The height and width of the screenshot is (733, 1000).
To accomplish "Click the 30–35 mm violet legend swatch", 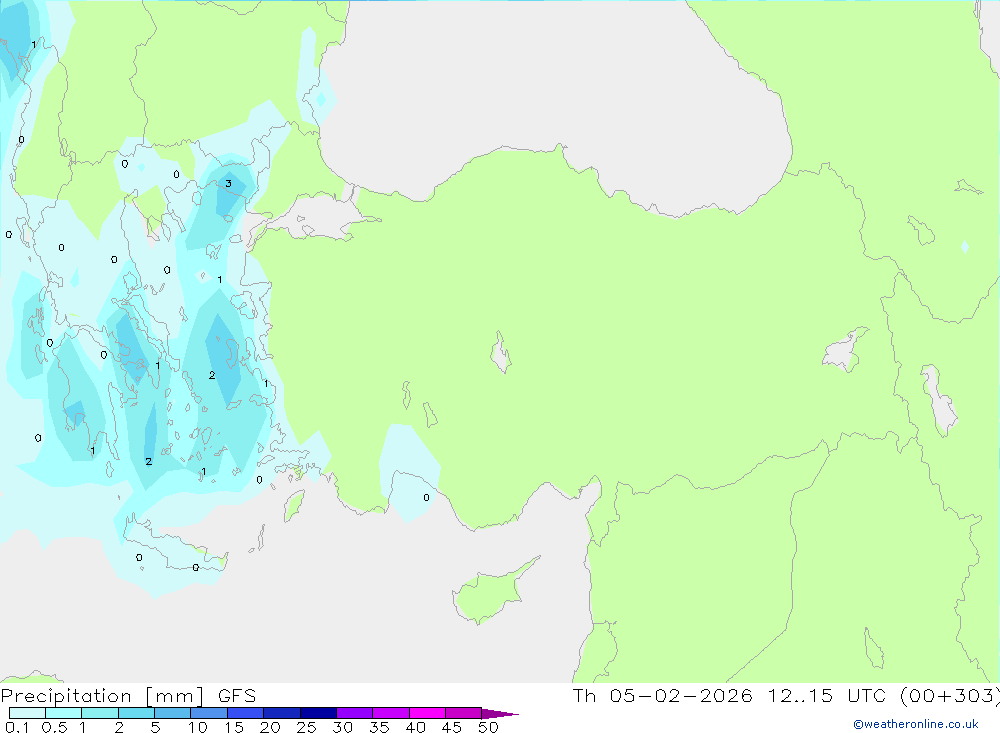I will pyautogui.click(x=355, y=713).
